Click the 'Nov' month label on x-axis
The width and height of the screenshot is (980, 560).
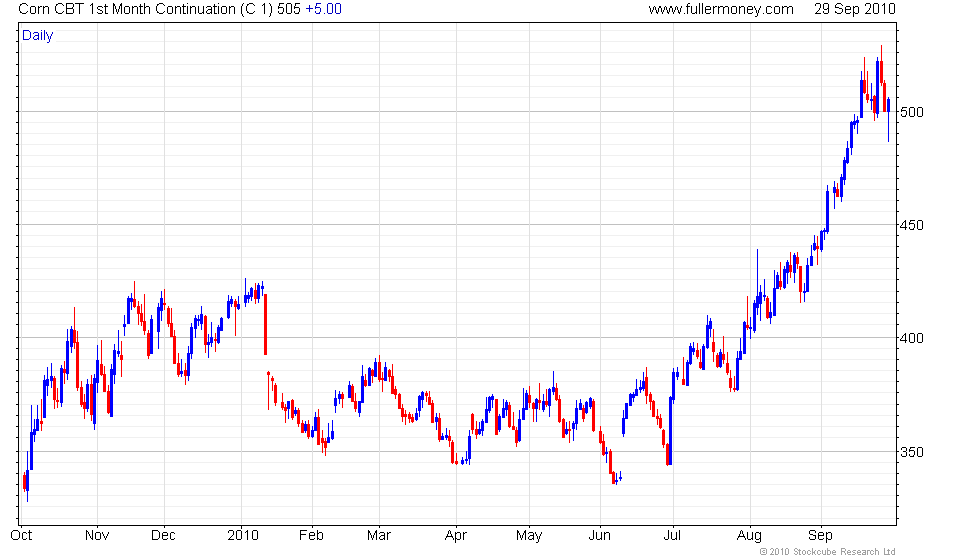(97, 535)
